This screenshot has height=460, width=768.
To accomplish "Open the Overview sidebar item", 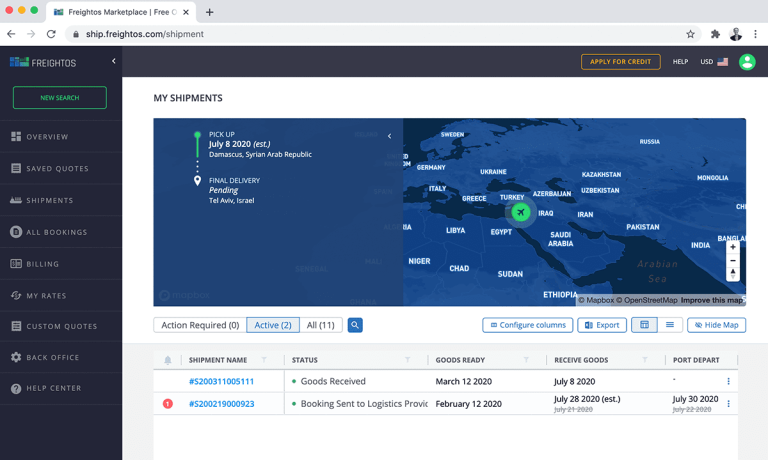I will 47,137.
